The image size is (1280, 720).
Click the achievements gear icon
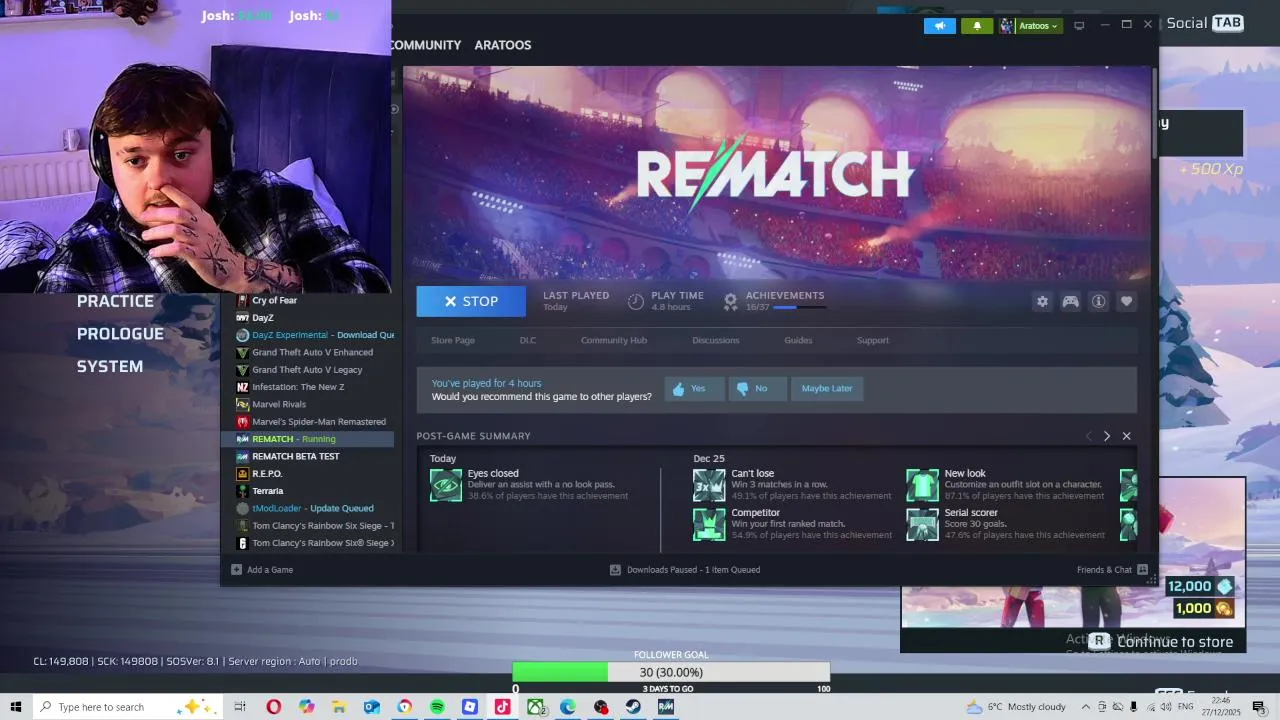pos(731,301)
